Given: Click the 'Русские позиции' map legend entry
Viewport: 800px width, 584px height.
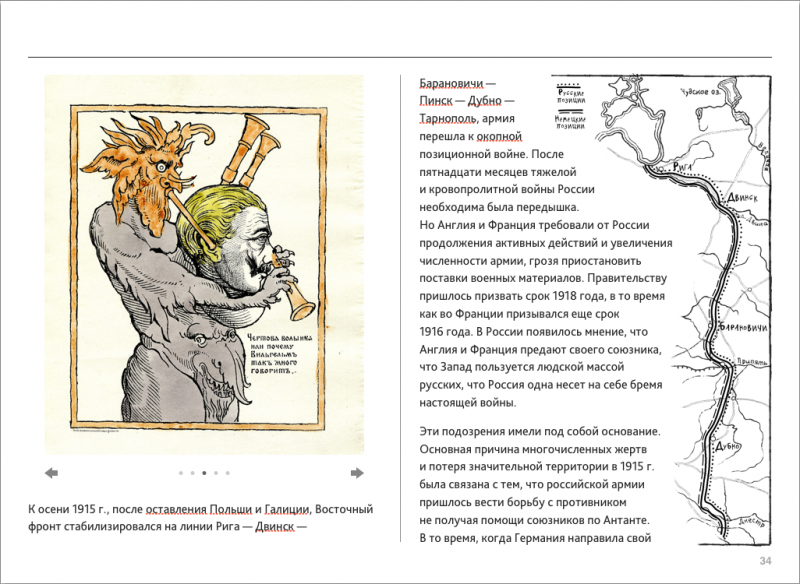Looking at the screenshot, I should pos(570,93).
